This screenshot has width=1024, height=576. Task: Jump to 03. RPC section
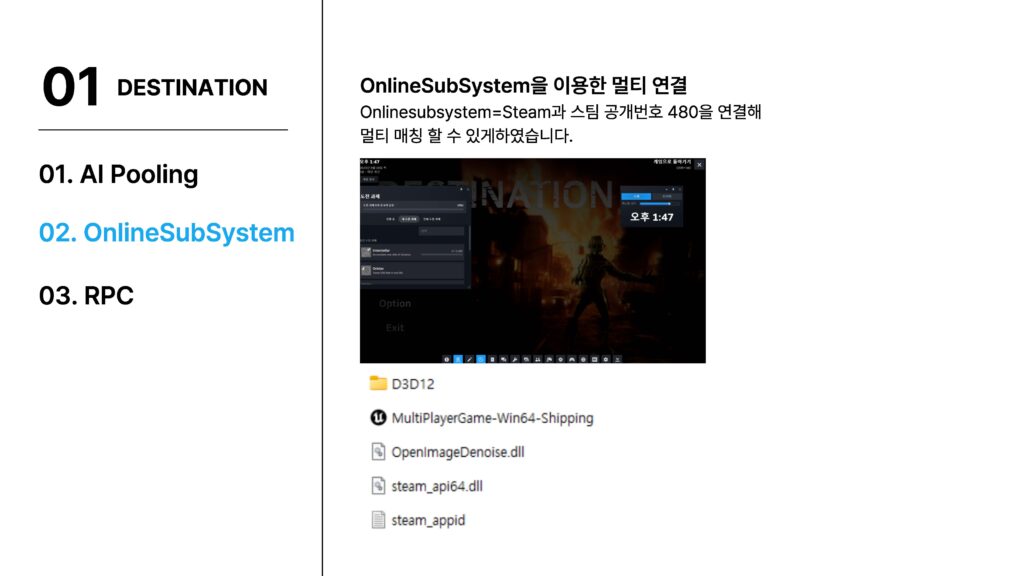pyautogui.click(x=86, y=296)
